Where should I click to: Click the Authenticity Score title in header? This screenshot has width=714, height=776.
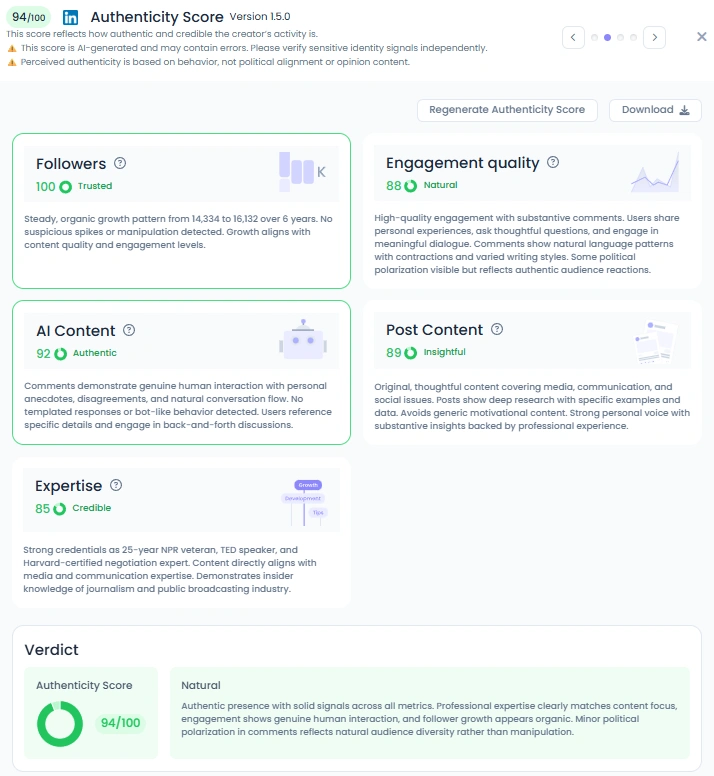click(x=157, y=17)
